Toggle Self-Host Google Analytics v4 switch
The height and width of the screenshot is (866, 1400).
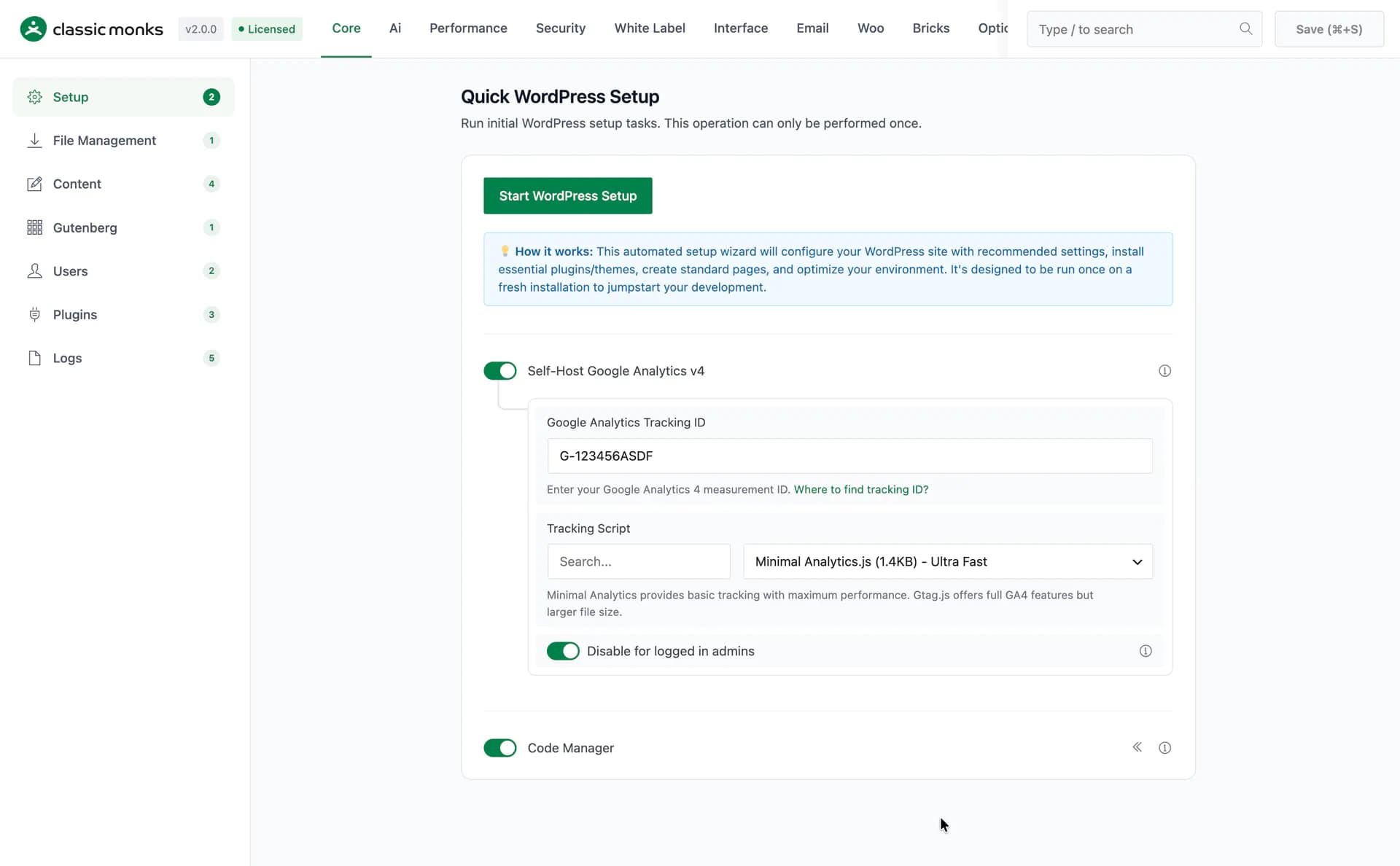[x=500, y=371]
